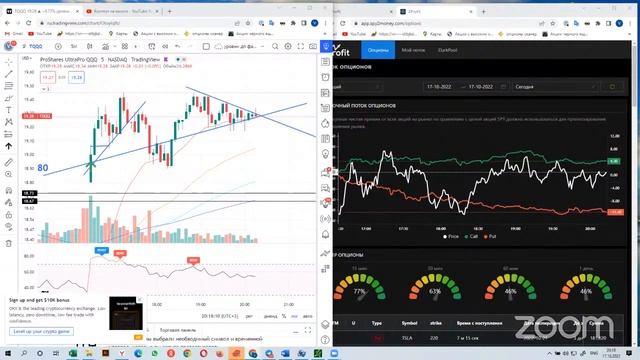Select the trend line drawing tool
Viewport: 640px width, 360px height.
point(9,74)
